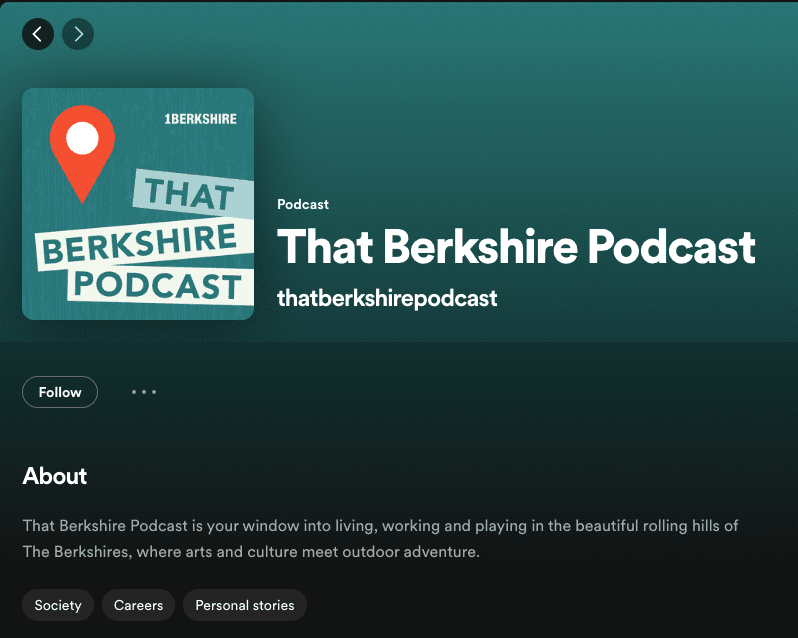Click the white BERKSHIRE banner on cover art
This screenshot has width=798, height=638.
click(x=138, y=245)
